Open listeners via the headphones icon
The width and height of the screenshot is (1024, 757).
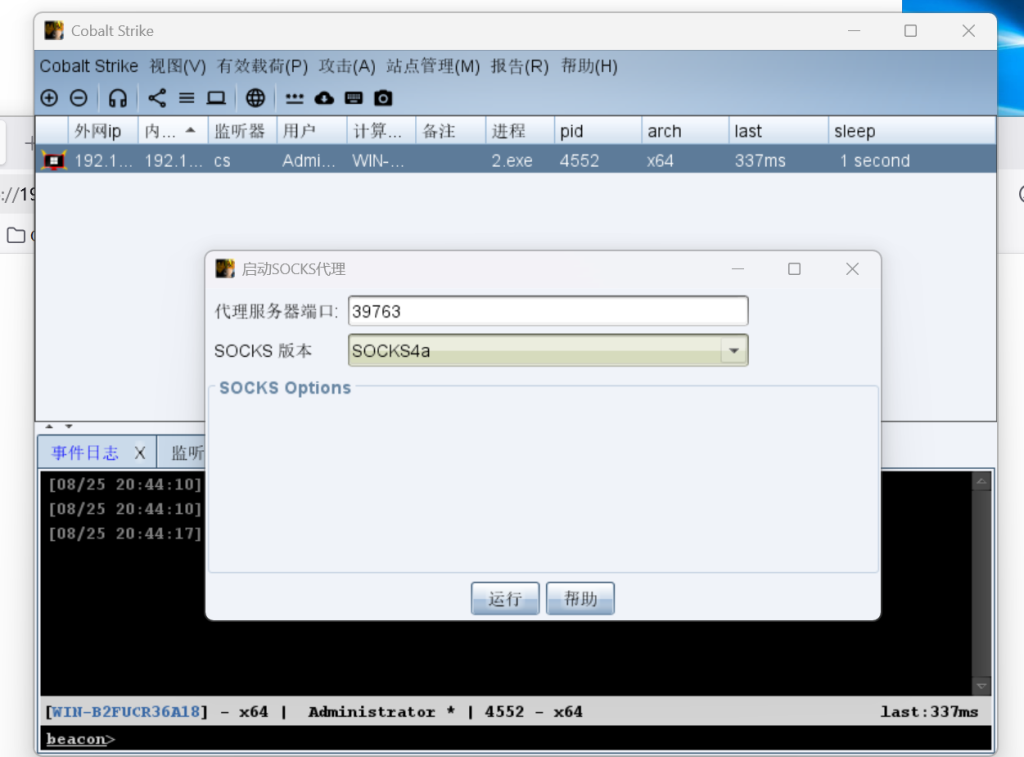pyautogui.click(x=118, y=98)
